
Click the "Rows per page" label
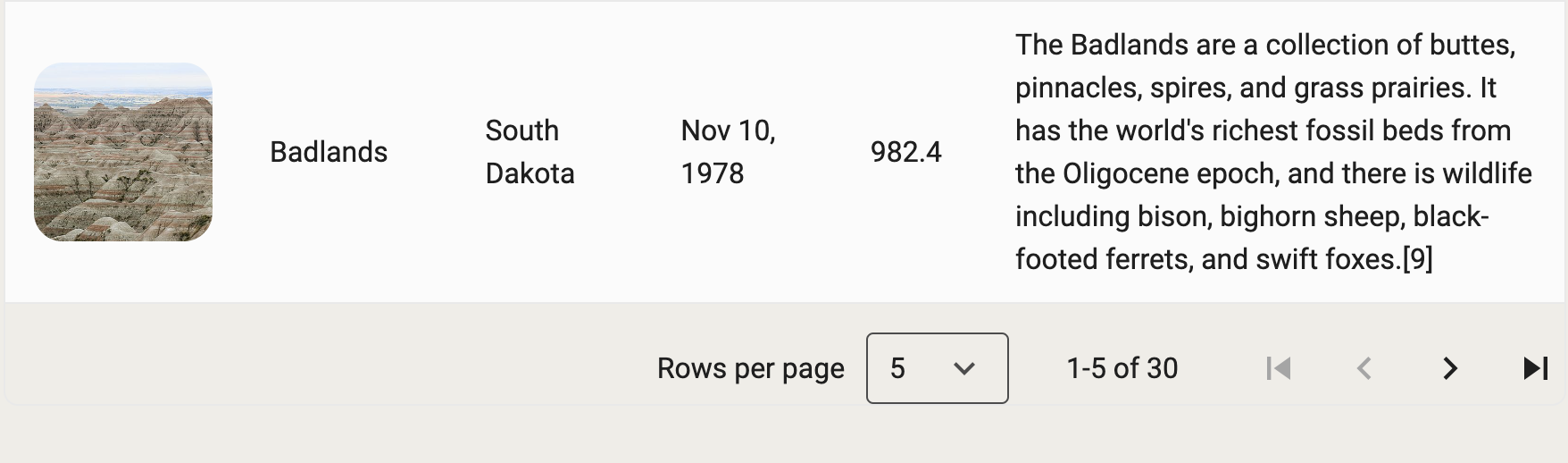[x=750, y=368]
